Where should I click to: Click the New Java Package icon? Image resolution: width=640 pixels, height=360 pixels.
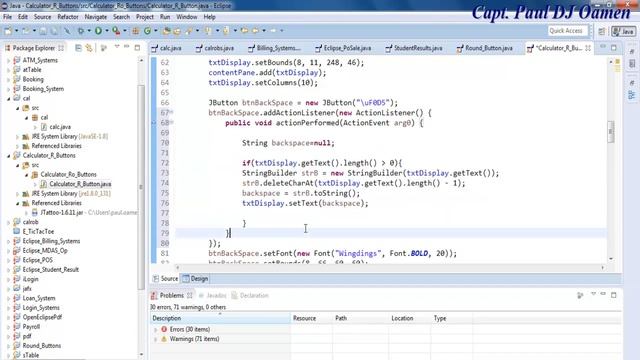point(136,31)
